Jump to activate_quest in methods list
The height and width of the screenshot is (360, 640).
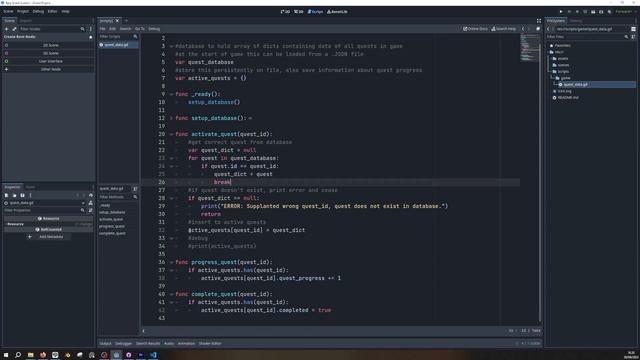click(x=111, y=219)
